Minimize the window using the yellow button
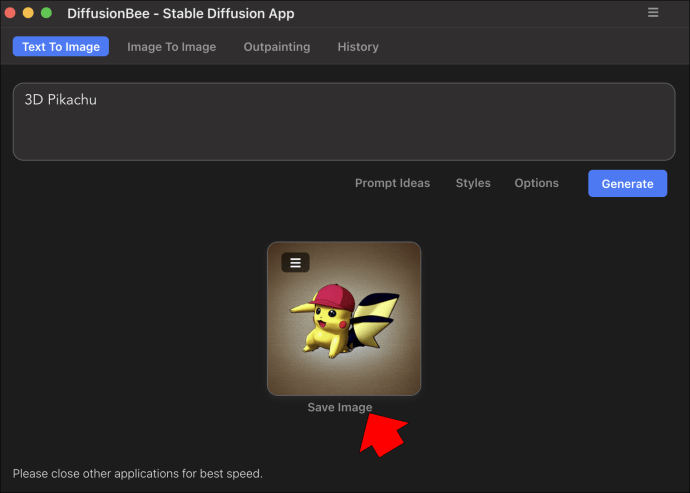Viewport: 690px width, 493px height. click(28, 13)
